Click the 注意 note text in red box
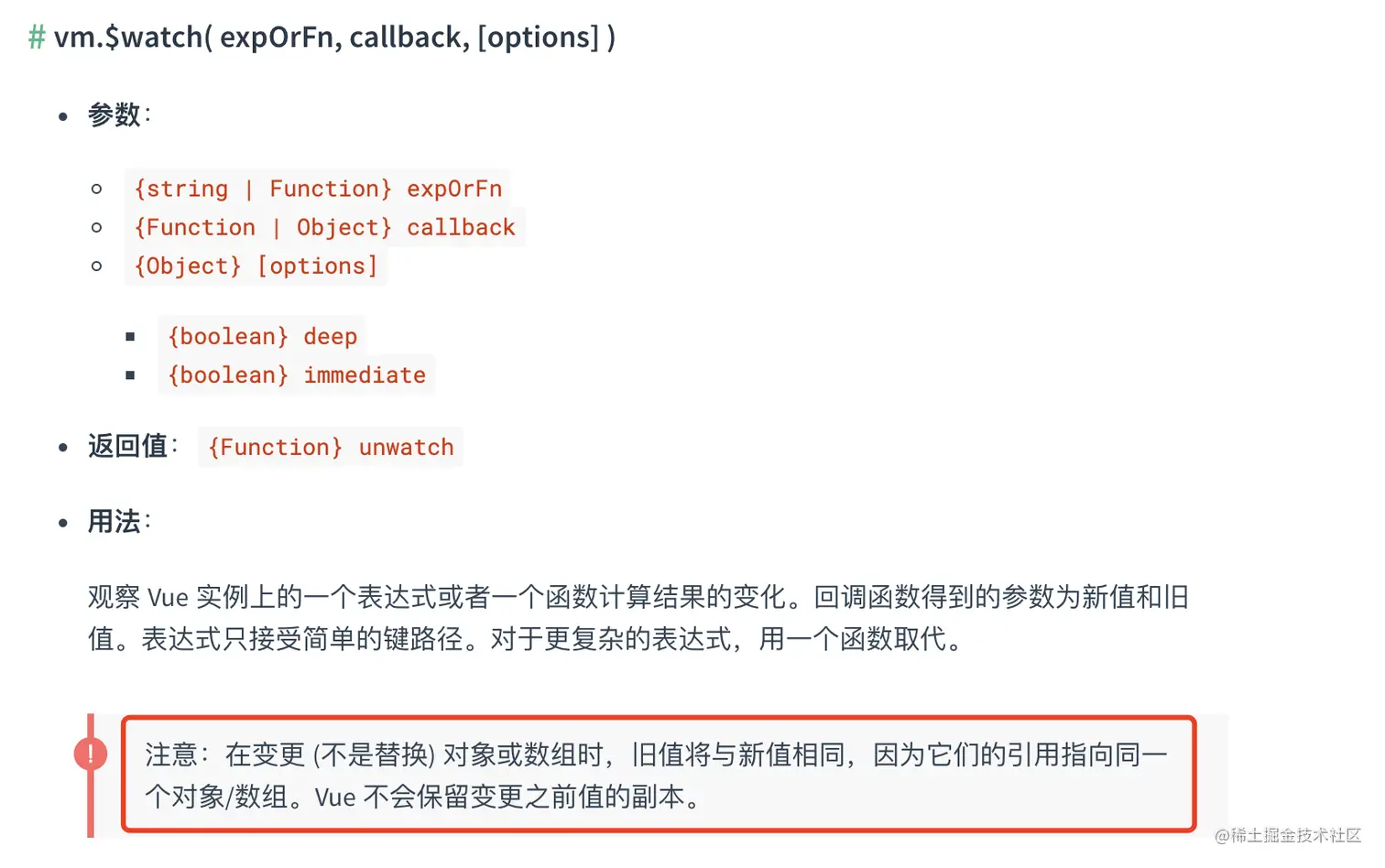 (x=656, y=776)
